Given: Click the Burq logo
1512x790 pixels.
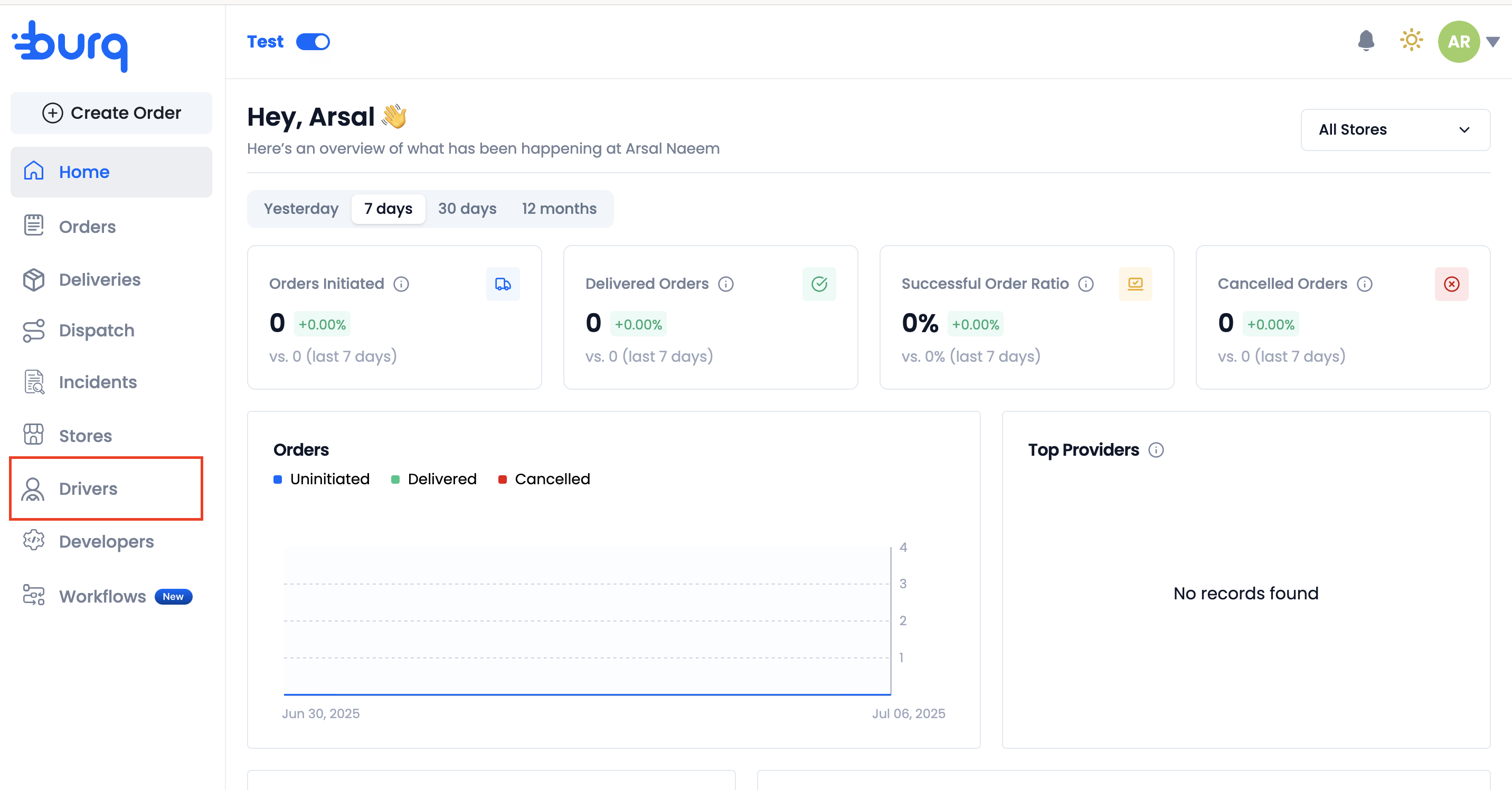Looking at the screenshot, I should pyautogui.click(x=70, y=46).
